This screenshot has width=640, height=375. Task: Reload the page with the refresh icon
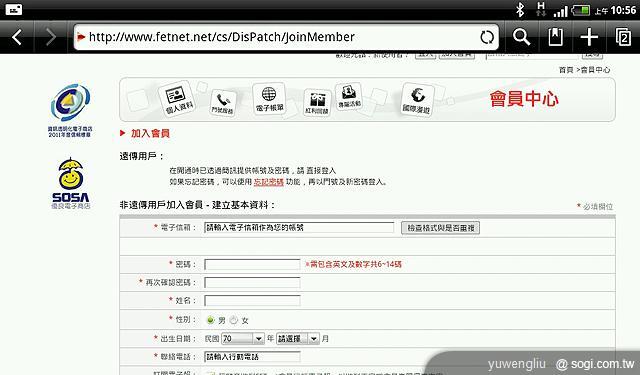(x=487, y=38)
